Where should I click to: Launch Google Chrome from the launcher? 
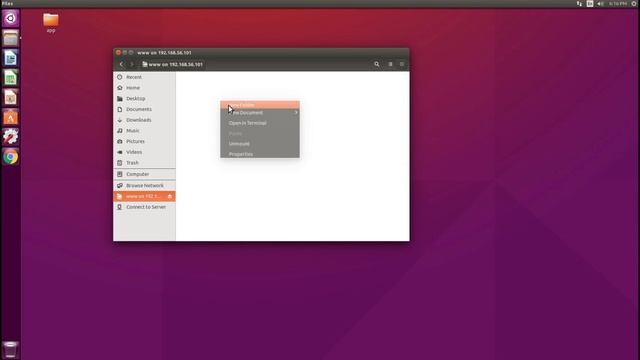click(11, 156)
